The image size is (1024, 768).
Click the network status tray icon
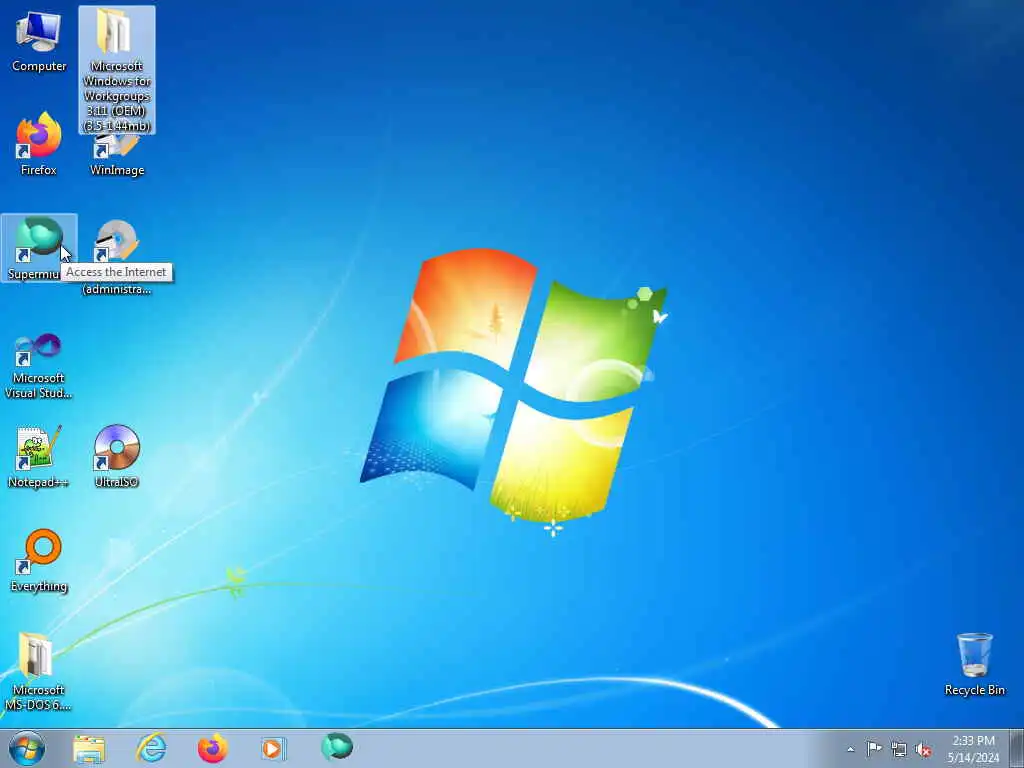899,750
